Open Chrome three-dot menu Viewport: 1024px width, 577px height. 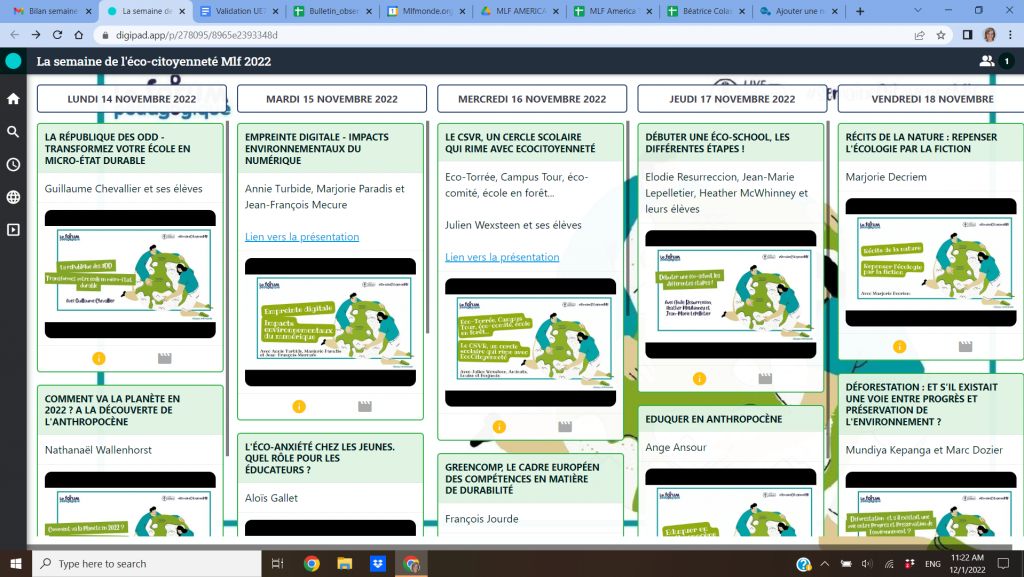pyautogui.click(x=1011, y=35)
